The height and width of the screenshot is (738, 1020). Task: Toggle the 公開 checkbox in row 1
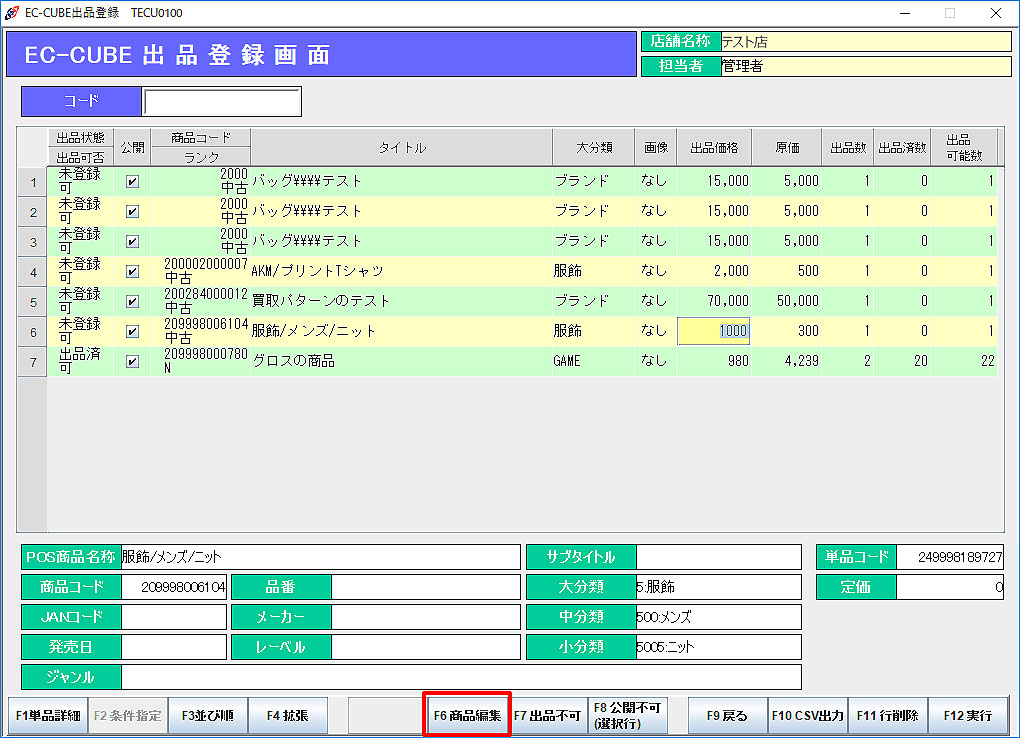tap(132, 182)
